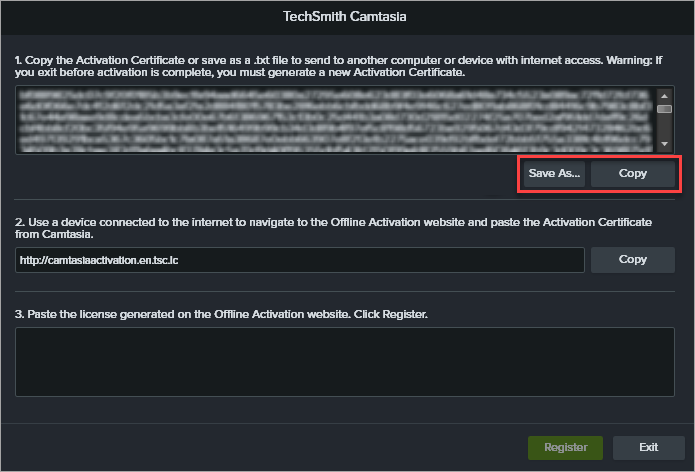Save the Activation Certificate with Save As...
The width and height of the screenshot is (695, 472).
click(555, 174)
